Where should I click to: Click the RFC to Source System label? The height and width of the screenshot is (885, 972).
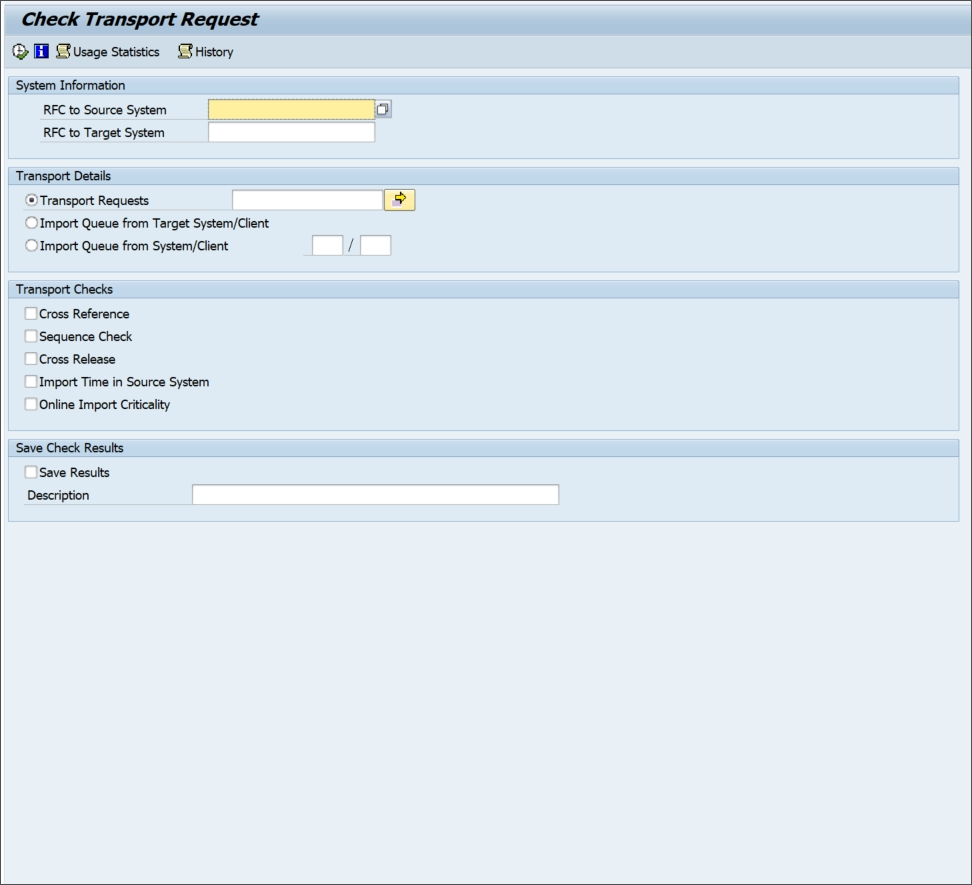(x=105, y=110)
